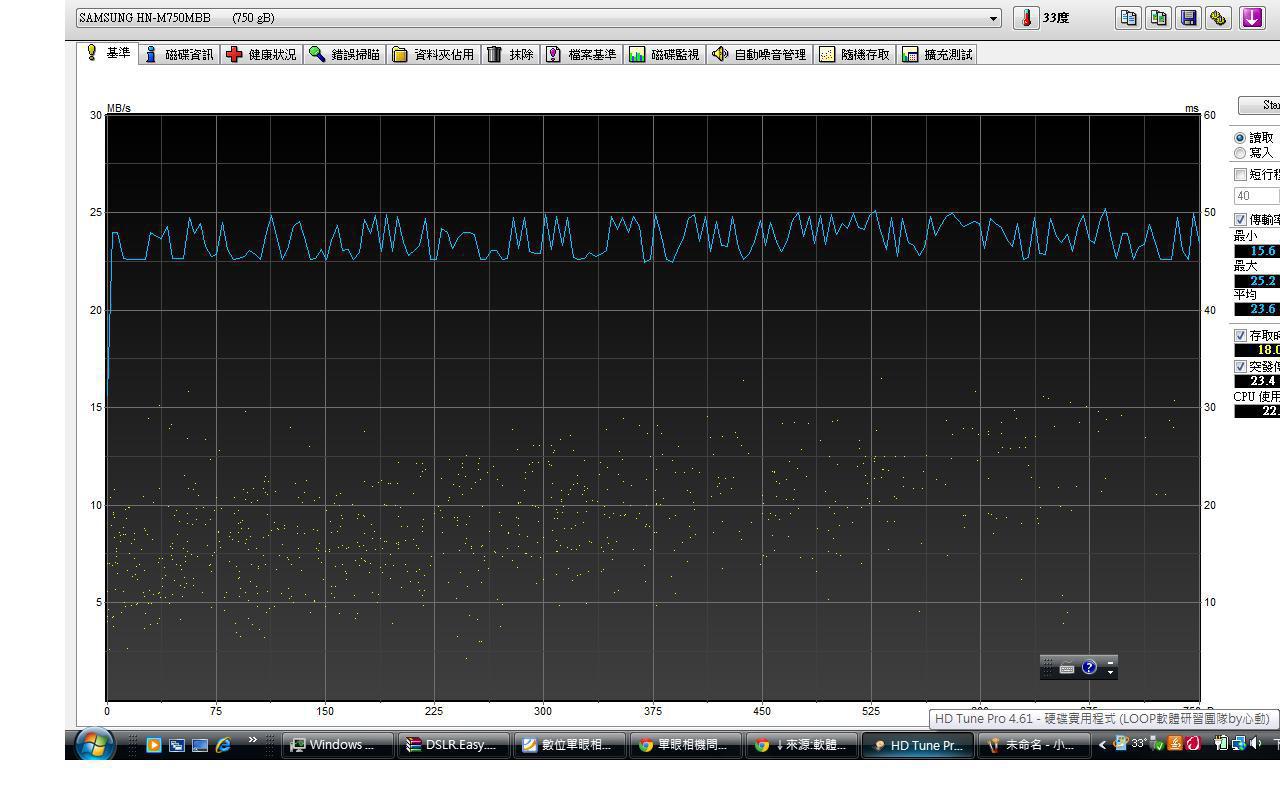Switch to the DSLR.Easy taskbar window
This screenshot has height=800, width=1280.
tap(454, 745)
